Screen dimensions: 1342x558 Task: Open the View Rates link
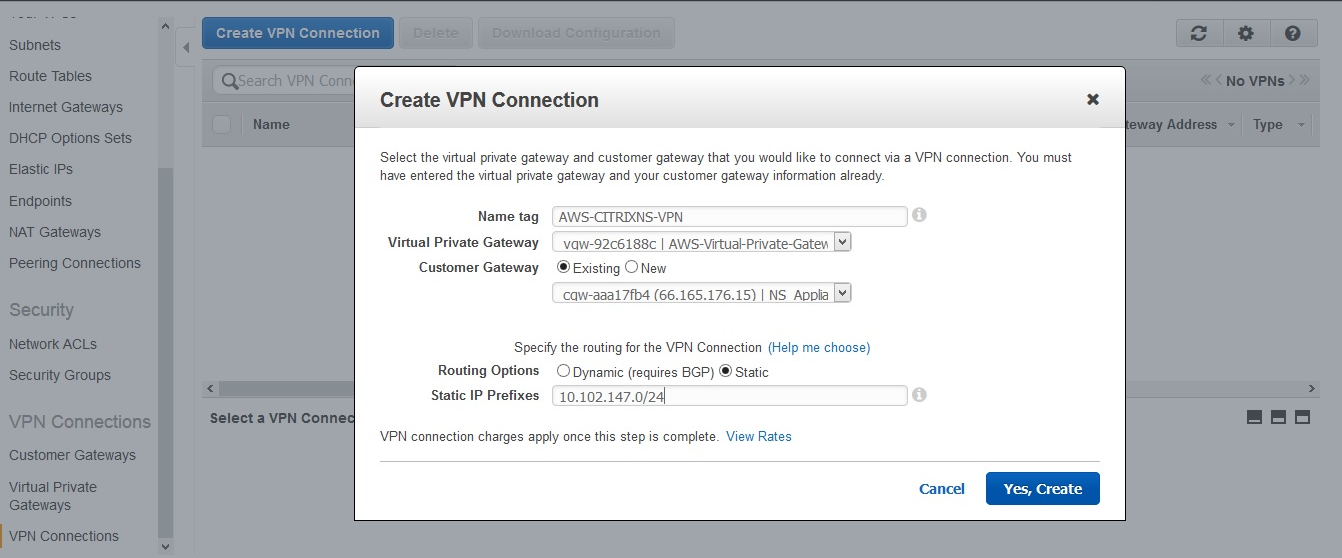click(x=759, y=436)
